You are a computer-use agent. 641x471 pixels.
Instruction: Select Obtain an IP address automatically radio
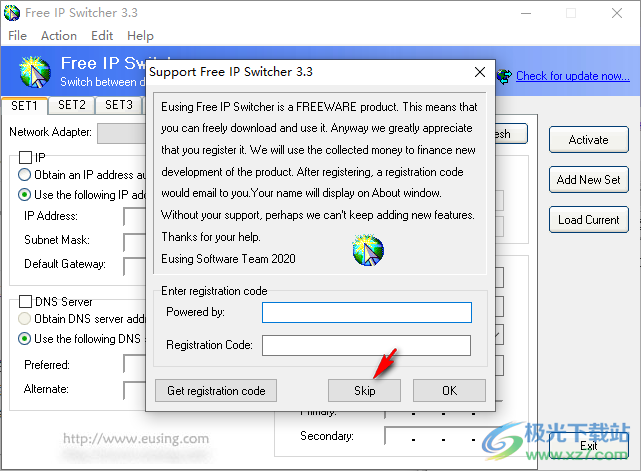(x=25, y=175)
